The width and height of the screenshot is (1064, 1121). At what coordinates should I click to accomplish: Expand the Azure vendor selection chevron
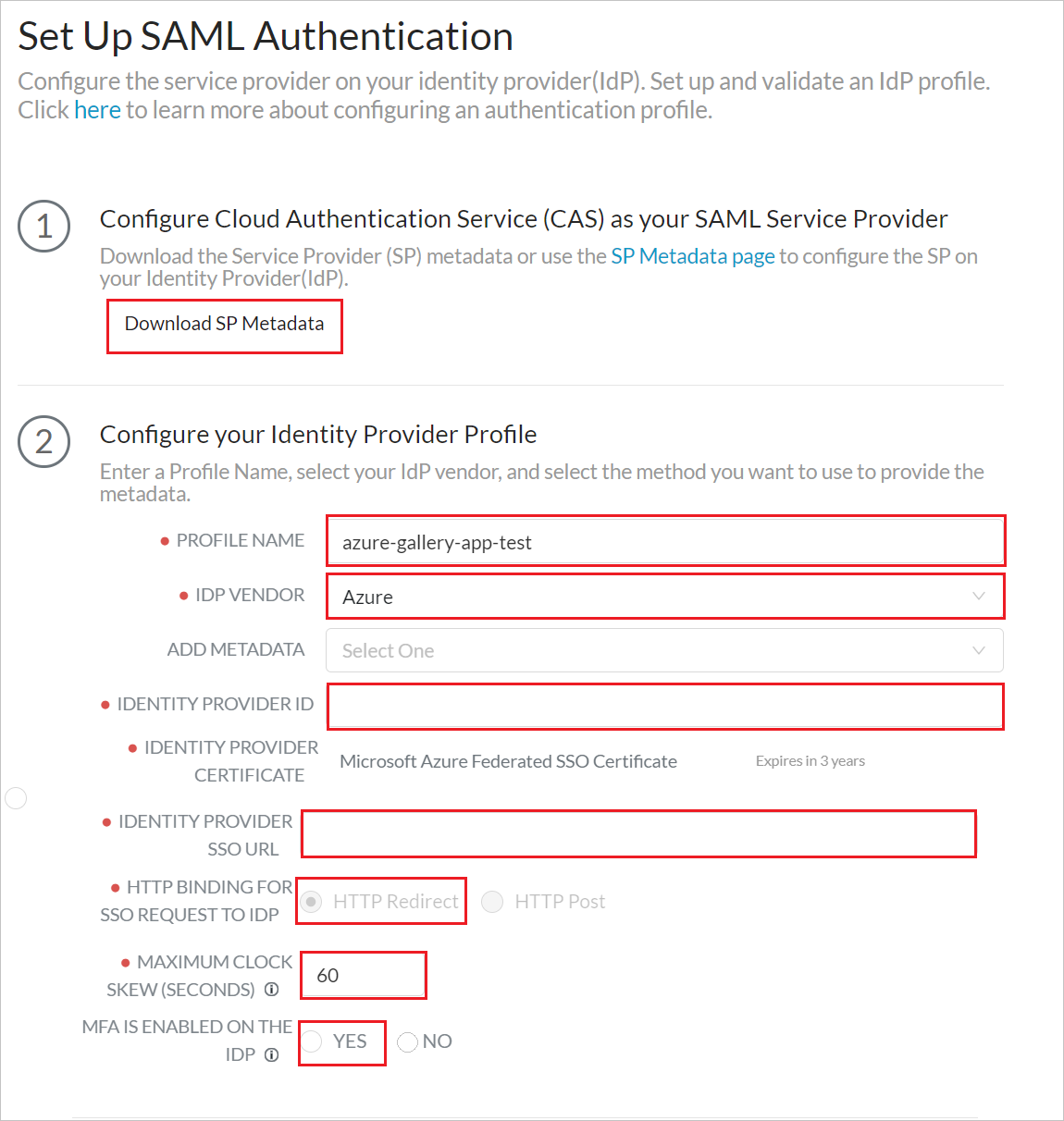click(979, 597)
